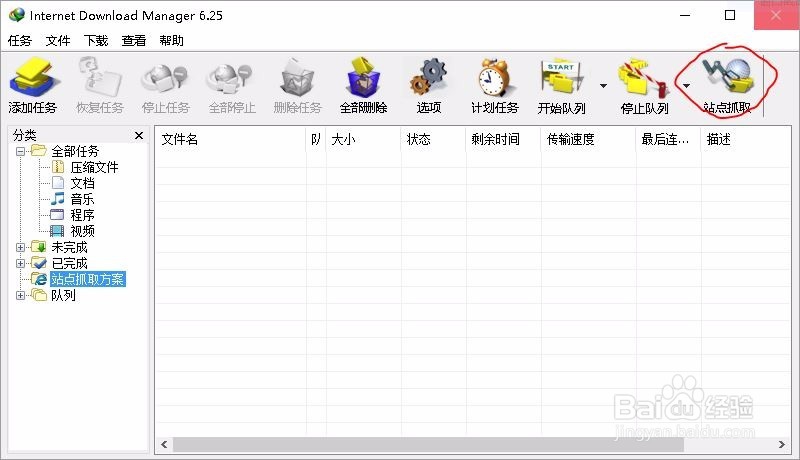Sort by 剩余时间 column header
Viewport: 800px width, 460px height.
coord(503,139)
